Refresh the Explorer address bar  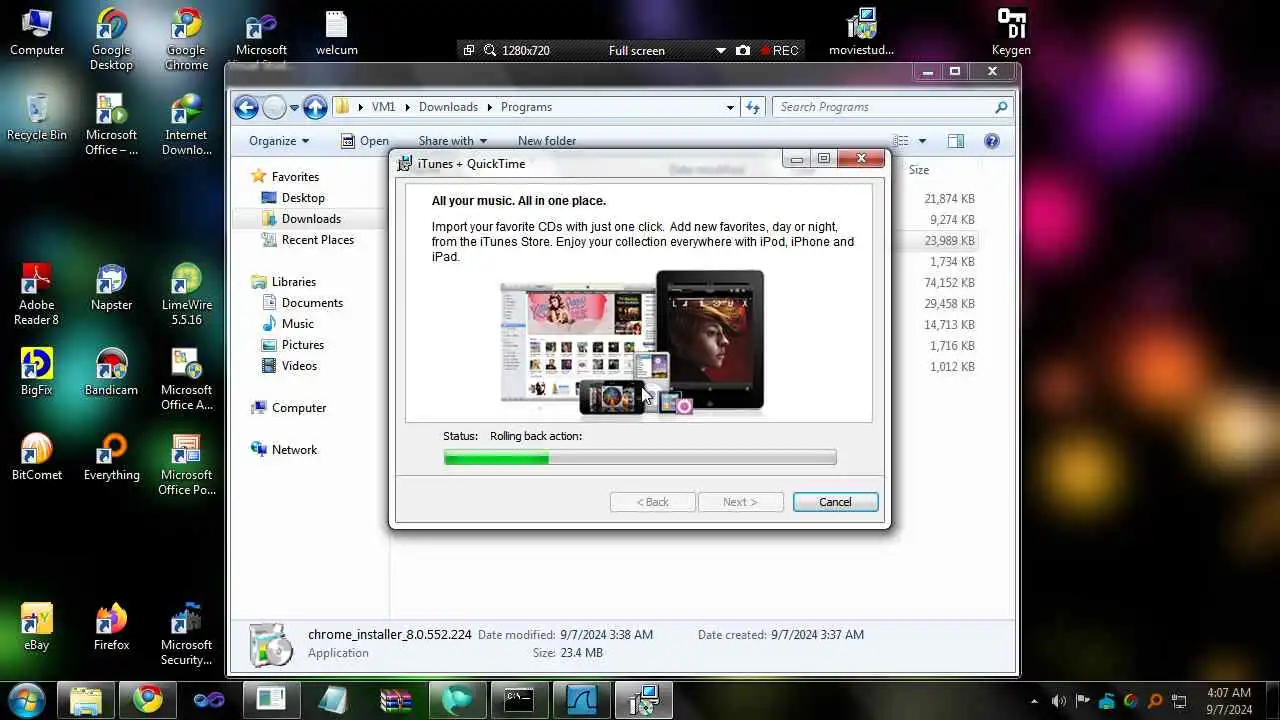point(753,107)
